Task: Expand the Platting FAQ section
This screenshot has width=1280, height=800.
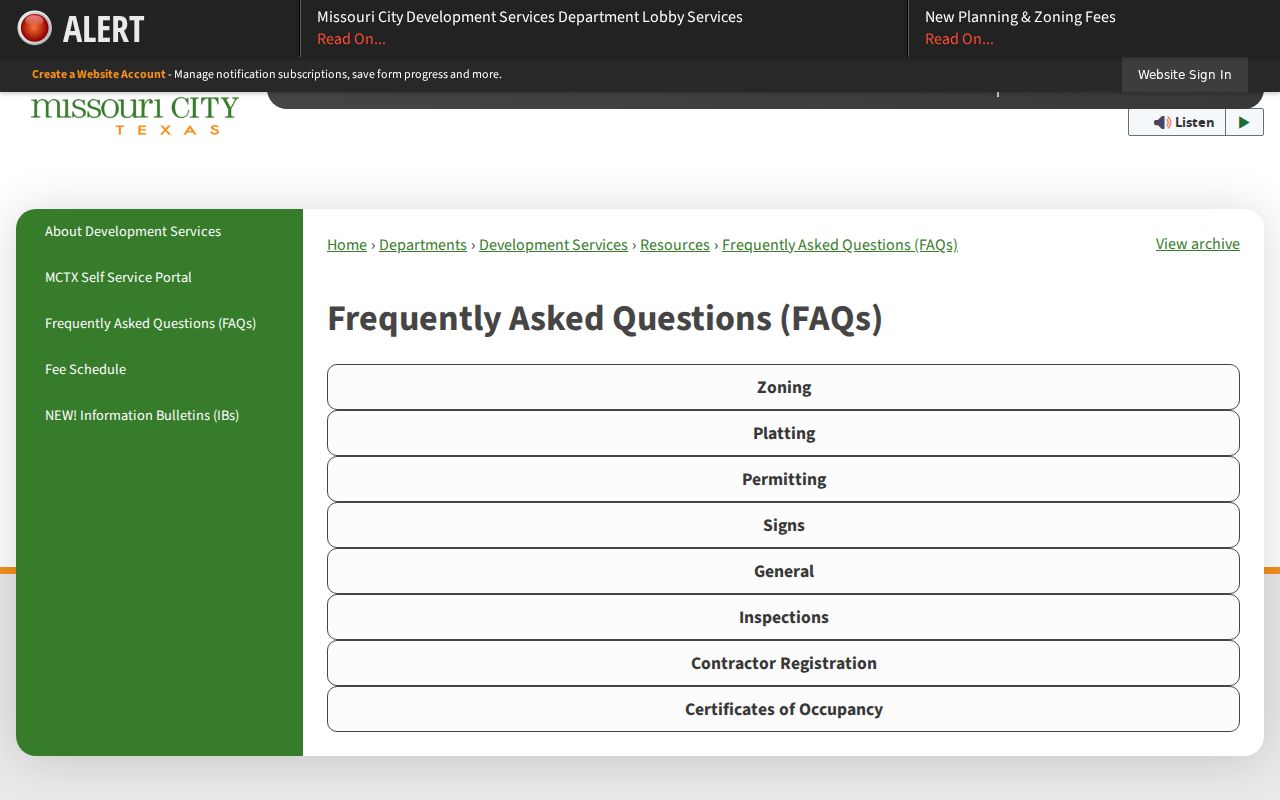Action: (783, 433)
